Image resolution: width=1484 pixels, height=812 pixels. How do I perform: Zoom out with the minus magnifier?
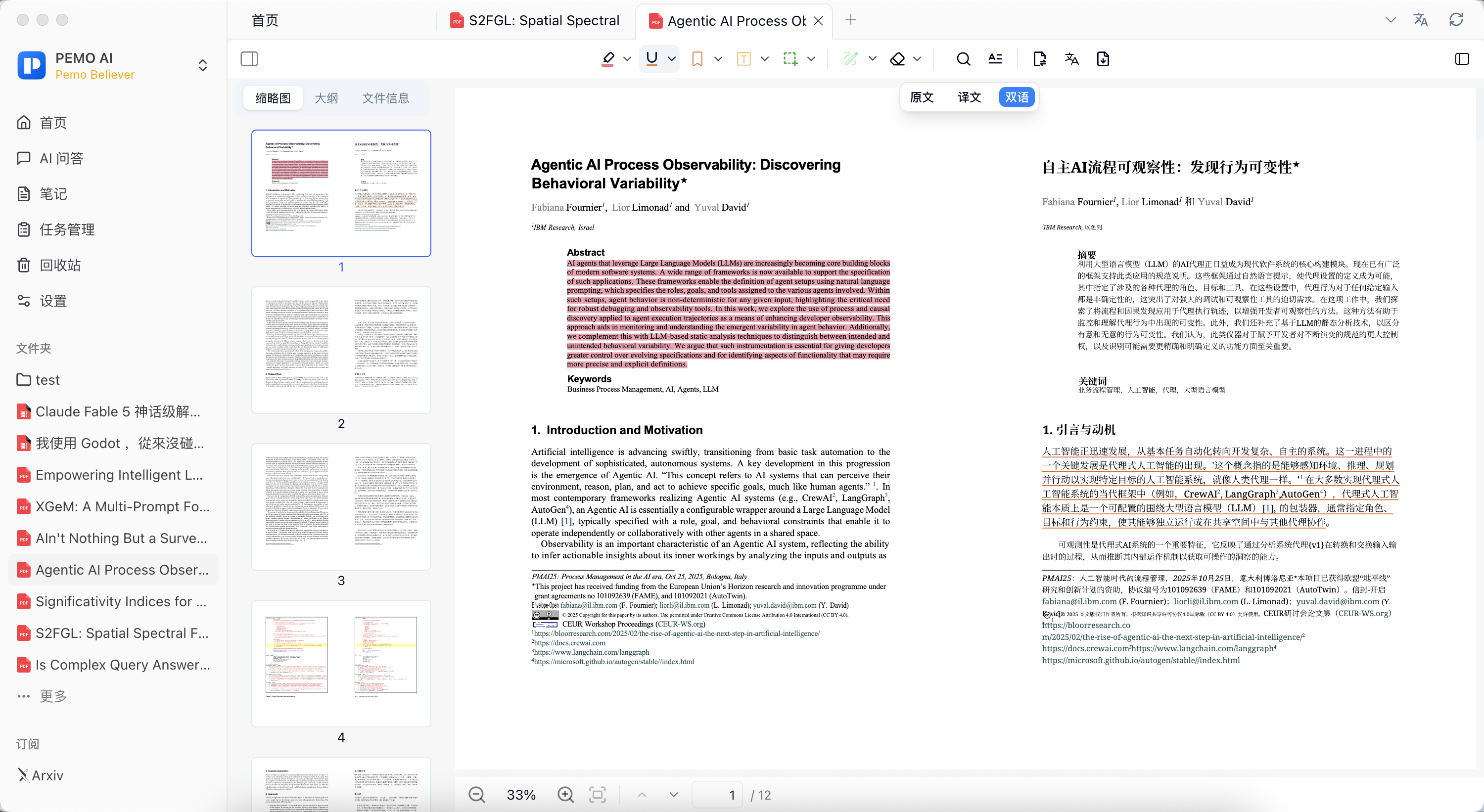tap(476, 795)
